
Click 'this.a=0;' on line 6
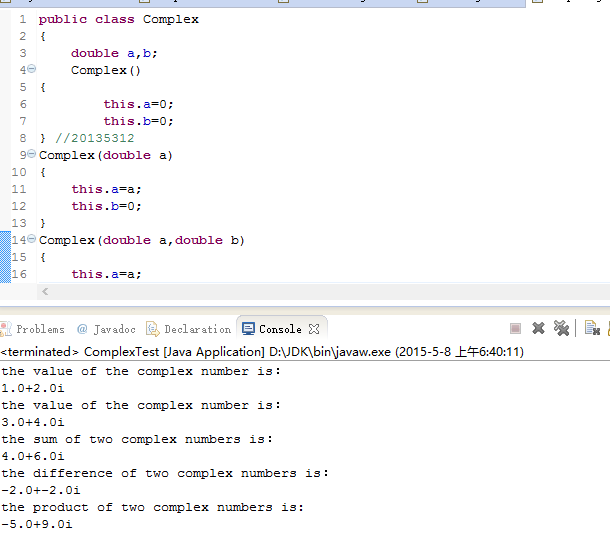[x=138, y=104]
